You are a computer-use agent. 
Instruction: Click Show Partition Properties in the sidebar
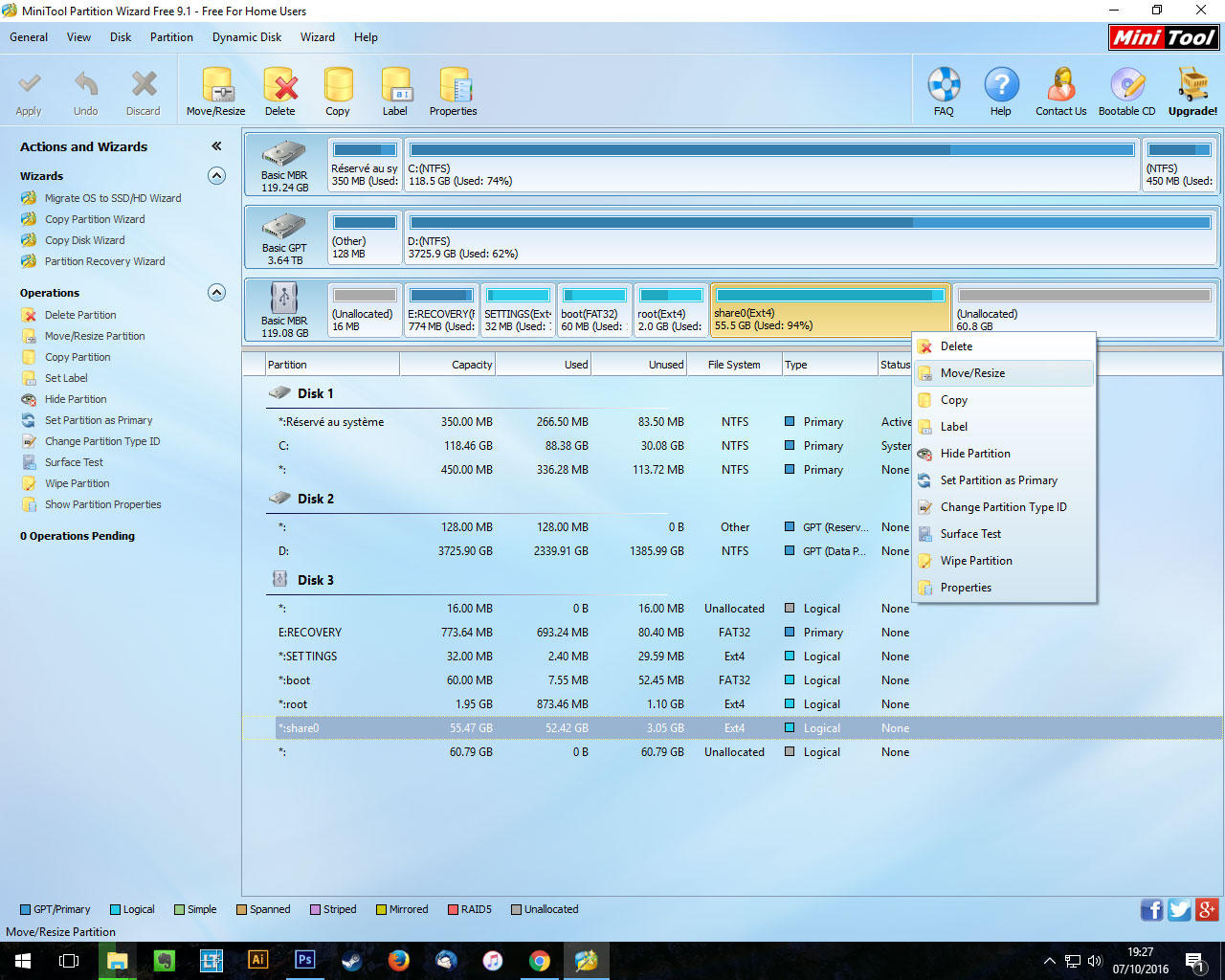(102, 504)
